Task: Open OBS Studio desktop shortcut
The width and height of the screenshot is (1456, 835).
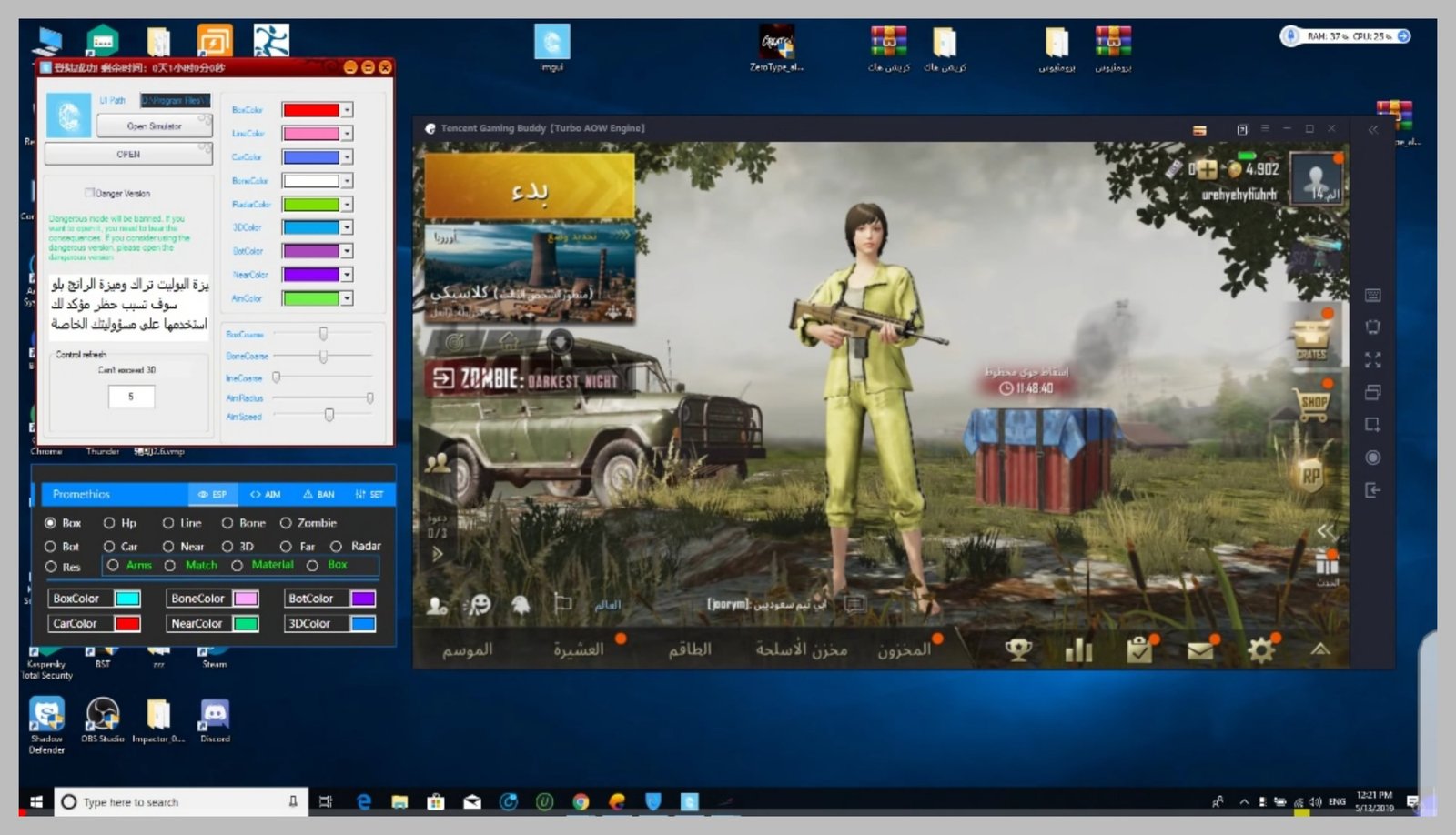Action: coord(102,720)
